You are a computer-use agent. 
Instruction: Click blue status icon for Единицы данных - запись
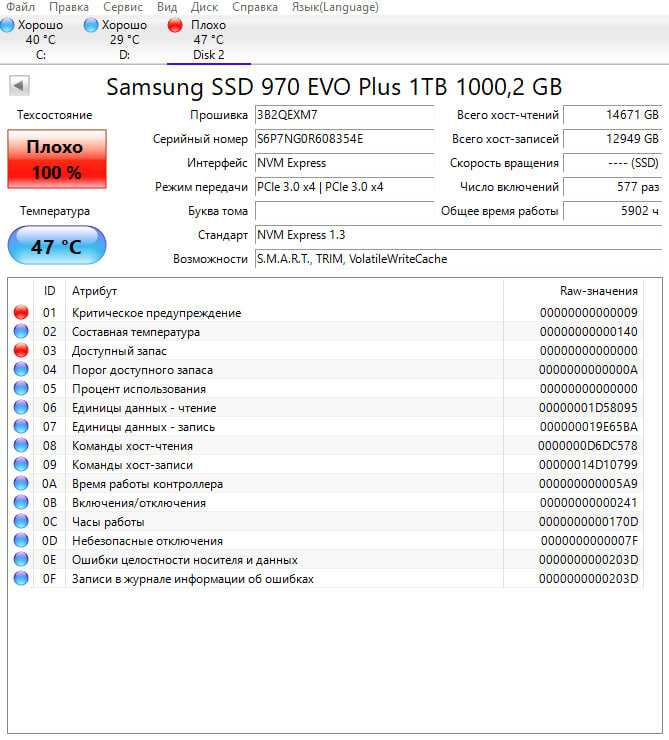coord(21,426)
